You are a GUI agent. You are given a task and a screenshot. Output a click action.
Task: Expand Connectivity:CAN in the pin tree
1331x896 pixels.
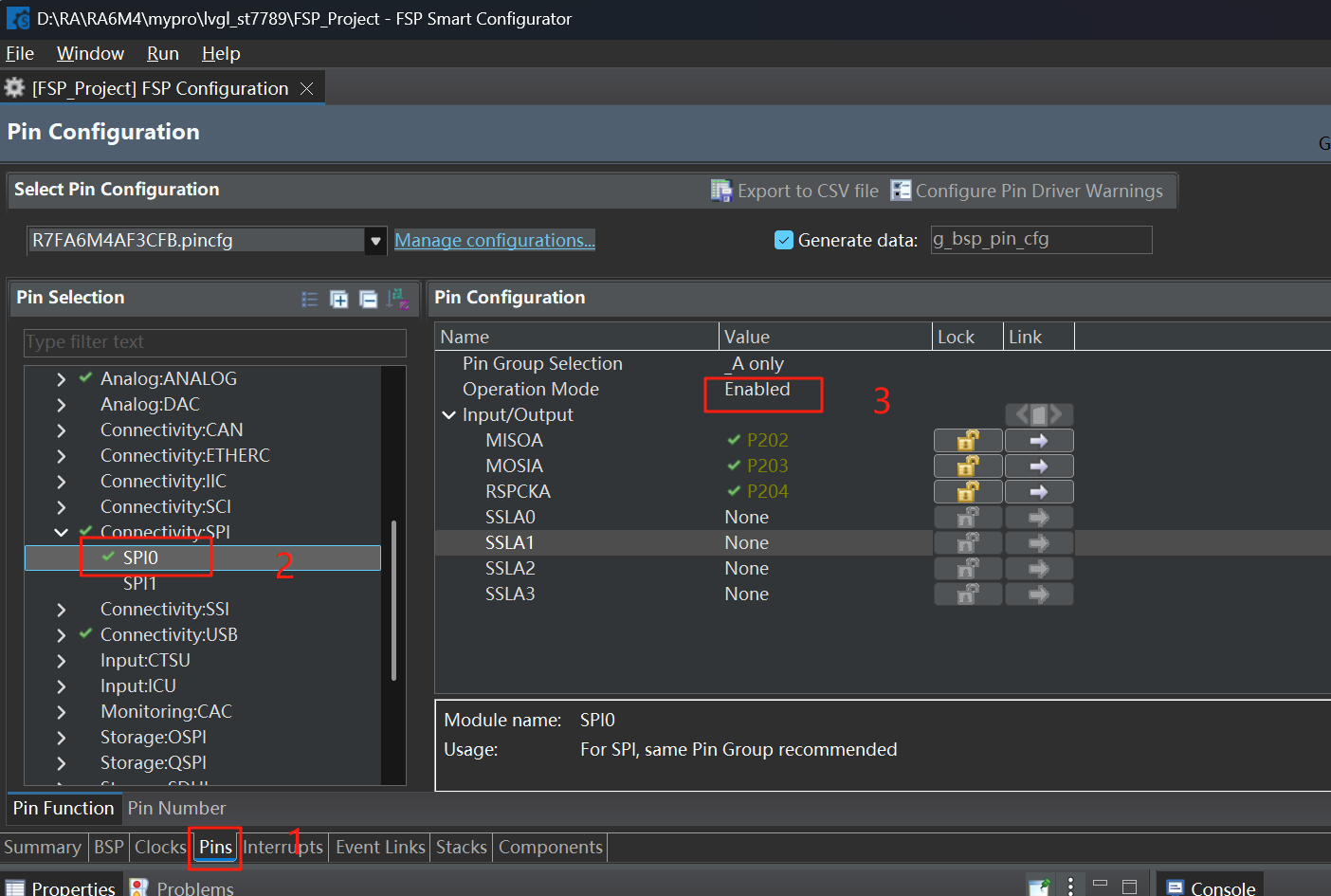click(x=62, y=430)
